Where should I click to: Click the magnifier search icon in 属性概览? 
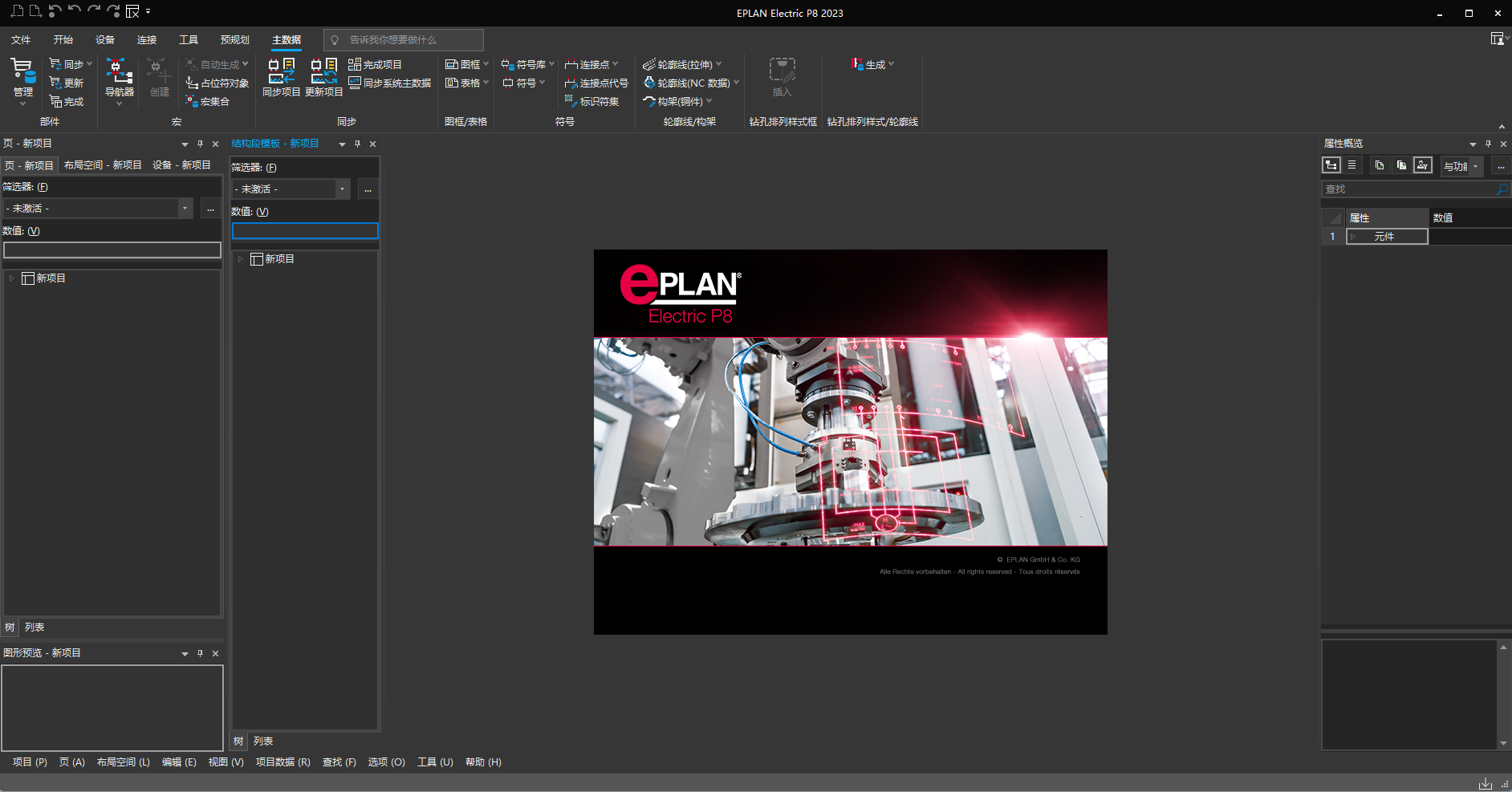pyautogui.click(x=1502, y=189)
